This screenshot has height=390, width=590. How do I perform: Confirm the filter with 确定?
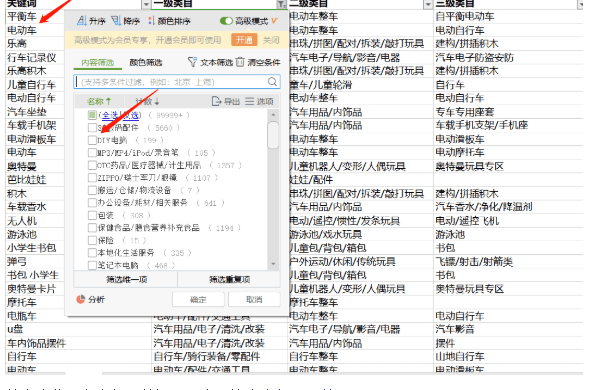coord(198,300)
